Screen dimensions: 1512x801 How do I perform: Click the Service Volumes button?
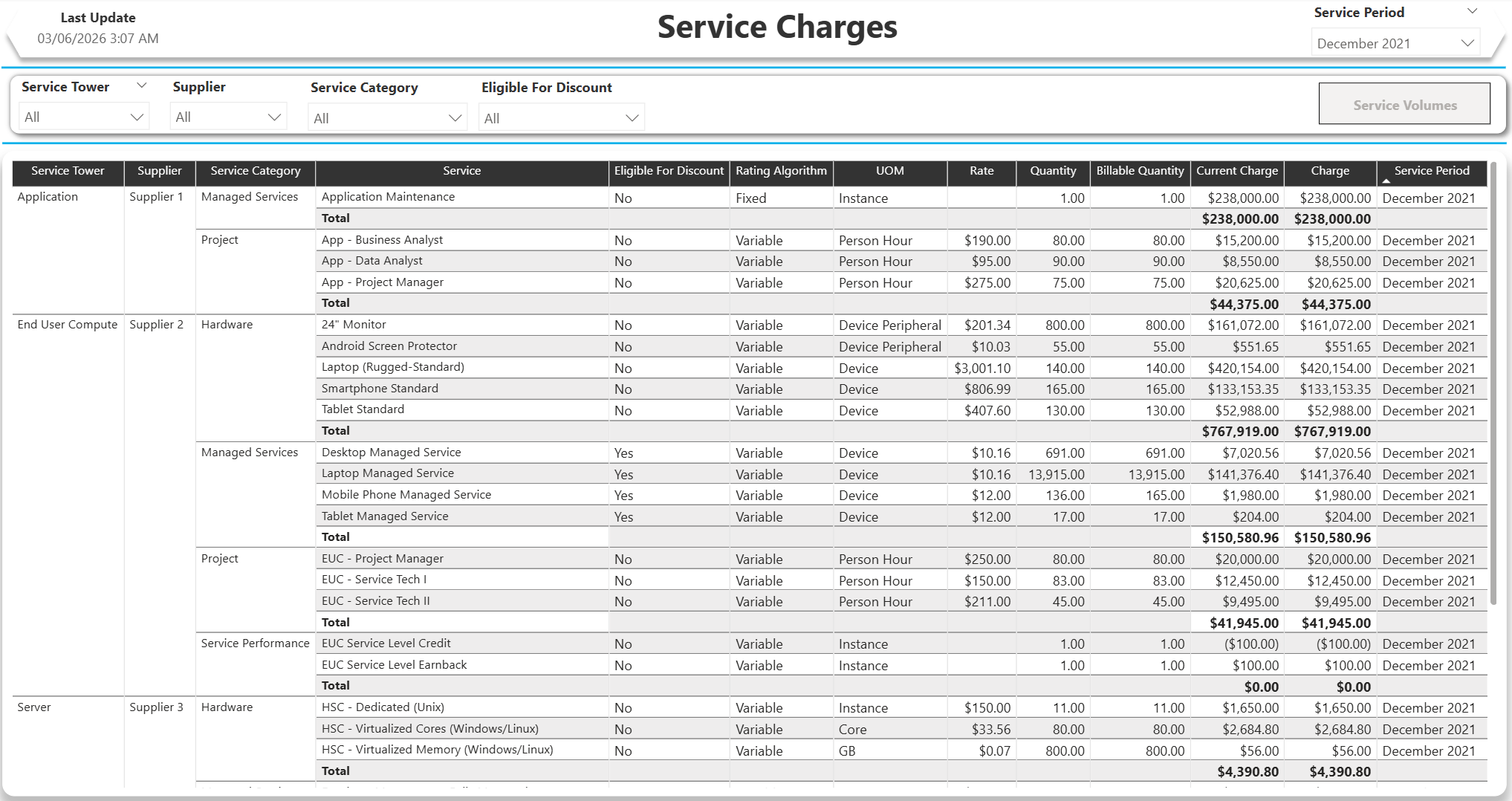(1404, 104)
